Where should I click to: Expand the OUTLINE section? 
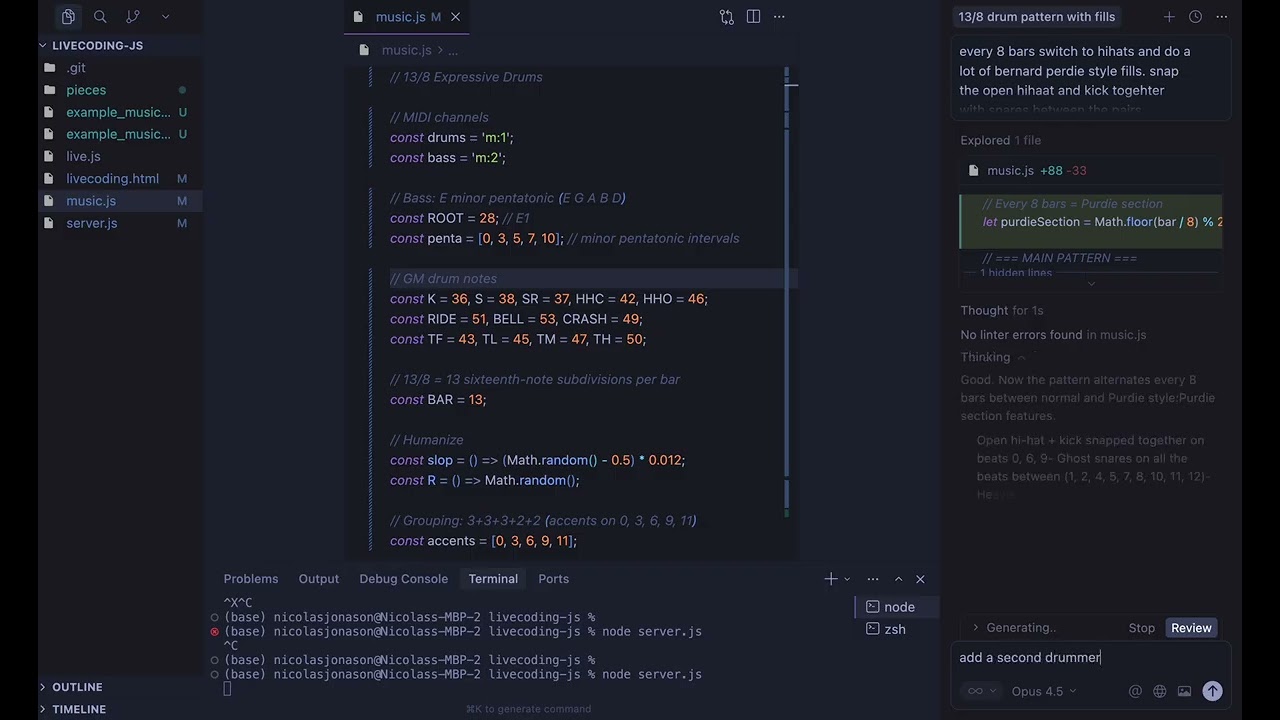77,687
